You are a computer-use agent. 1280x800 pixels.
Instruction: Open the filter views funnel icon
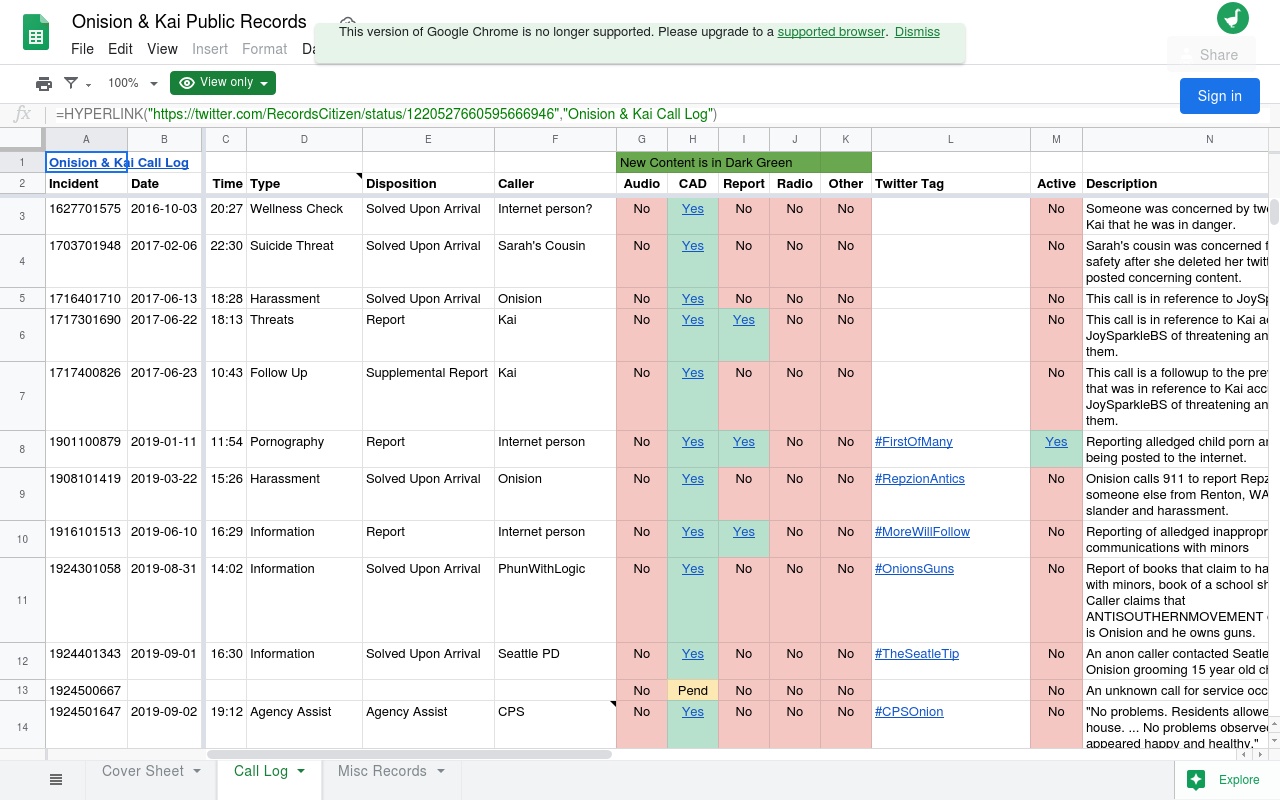pos(71,83)
